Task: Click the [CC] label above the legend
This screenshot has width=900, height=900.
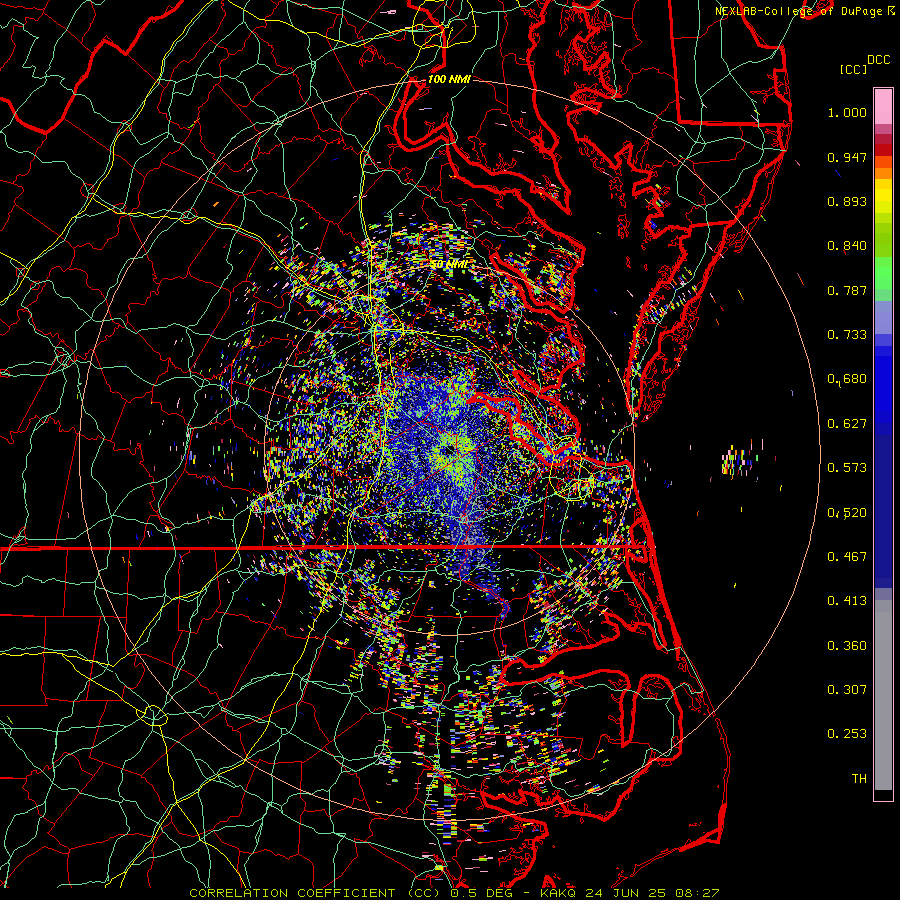Action: (x=854, y=69)
